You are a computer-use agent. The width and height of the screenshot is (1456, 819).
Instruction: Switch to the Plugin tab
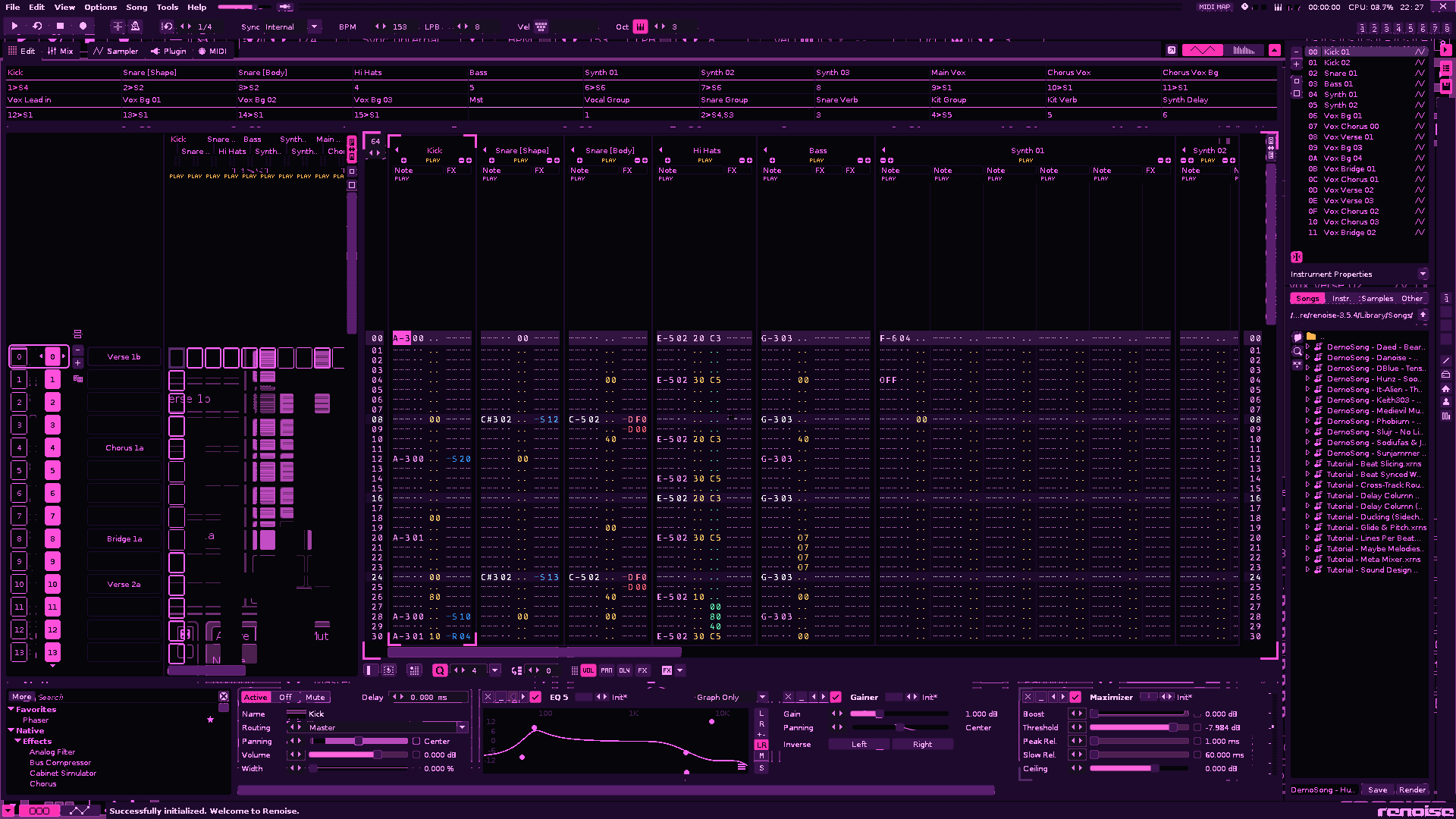click(168, 51)
